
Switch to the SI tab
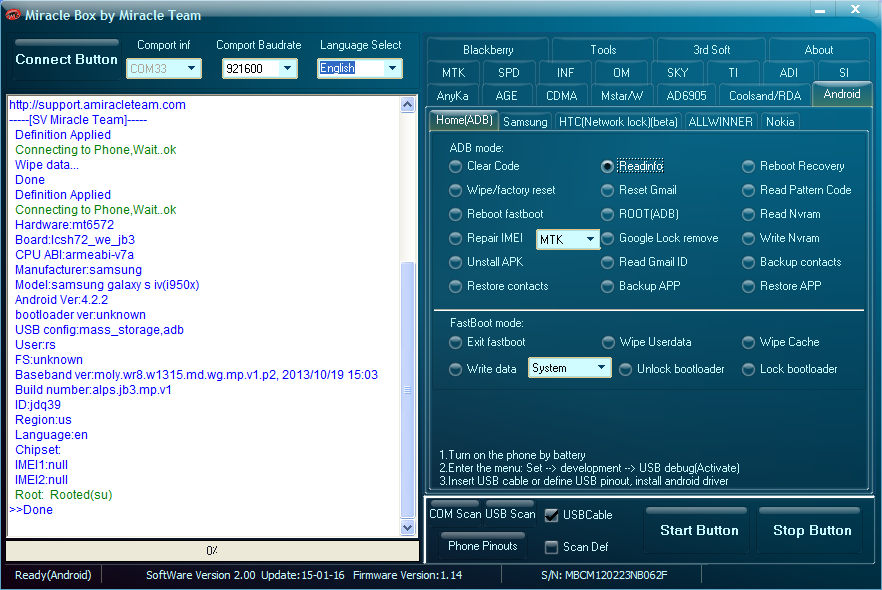[x=844, y=73]
